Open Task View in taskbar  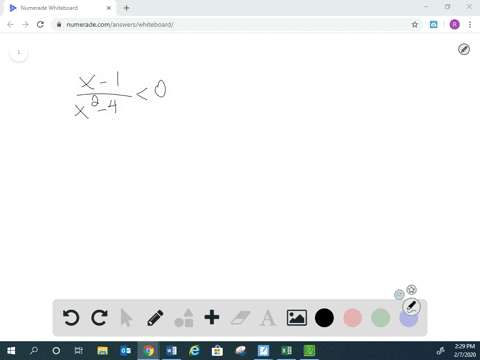(x=79, y=351)
